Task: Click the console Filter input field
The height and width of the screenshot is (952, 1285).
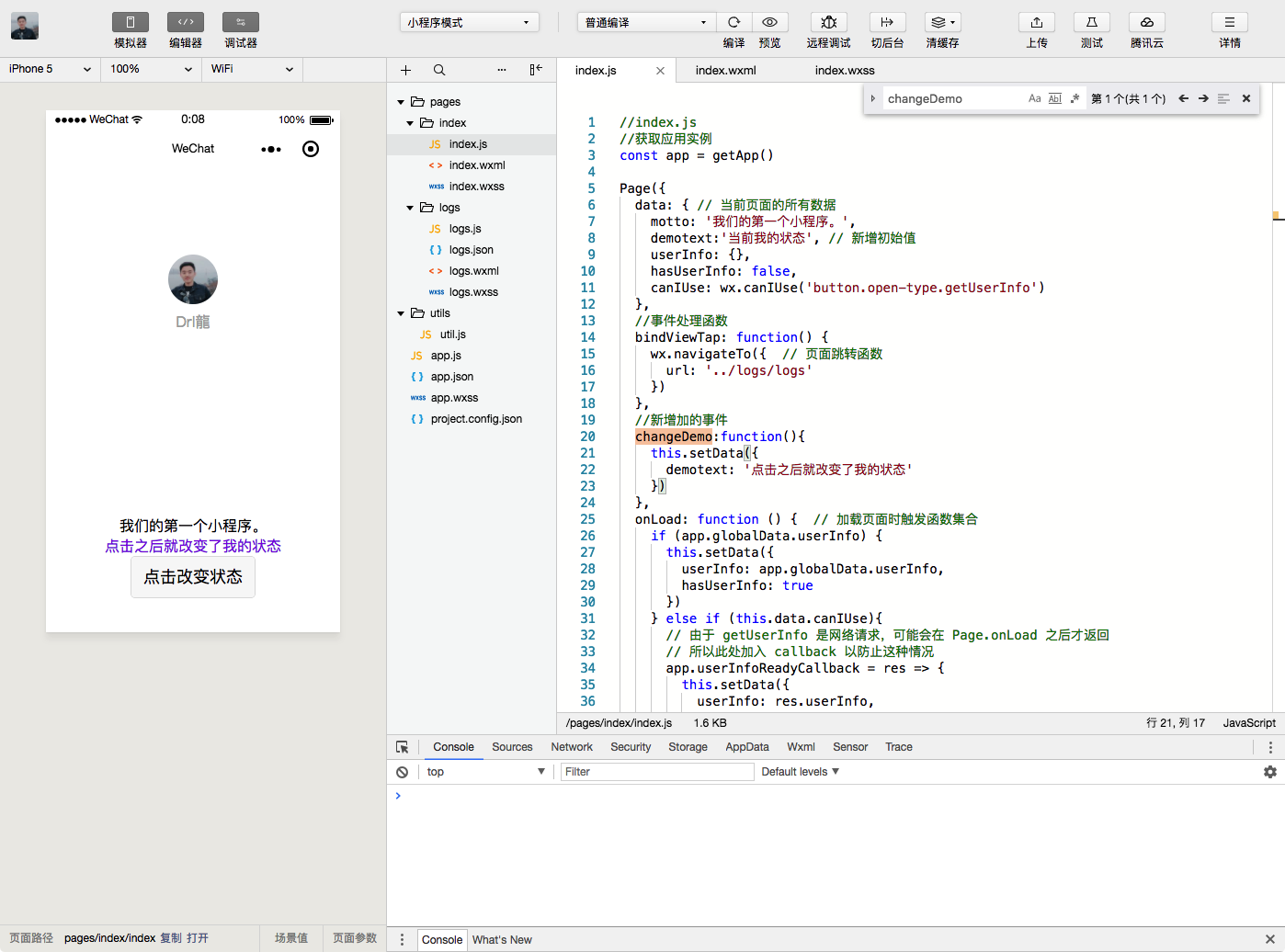Action: (656, 772)
